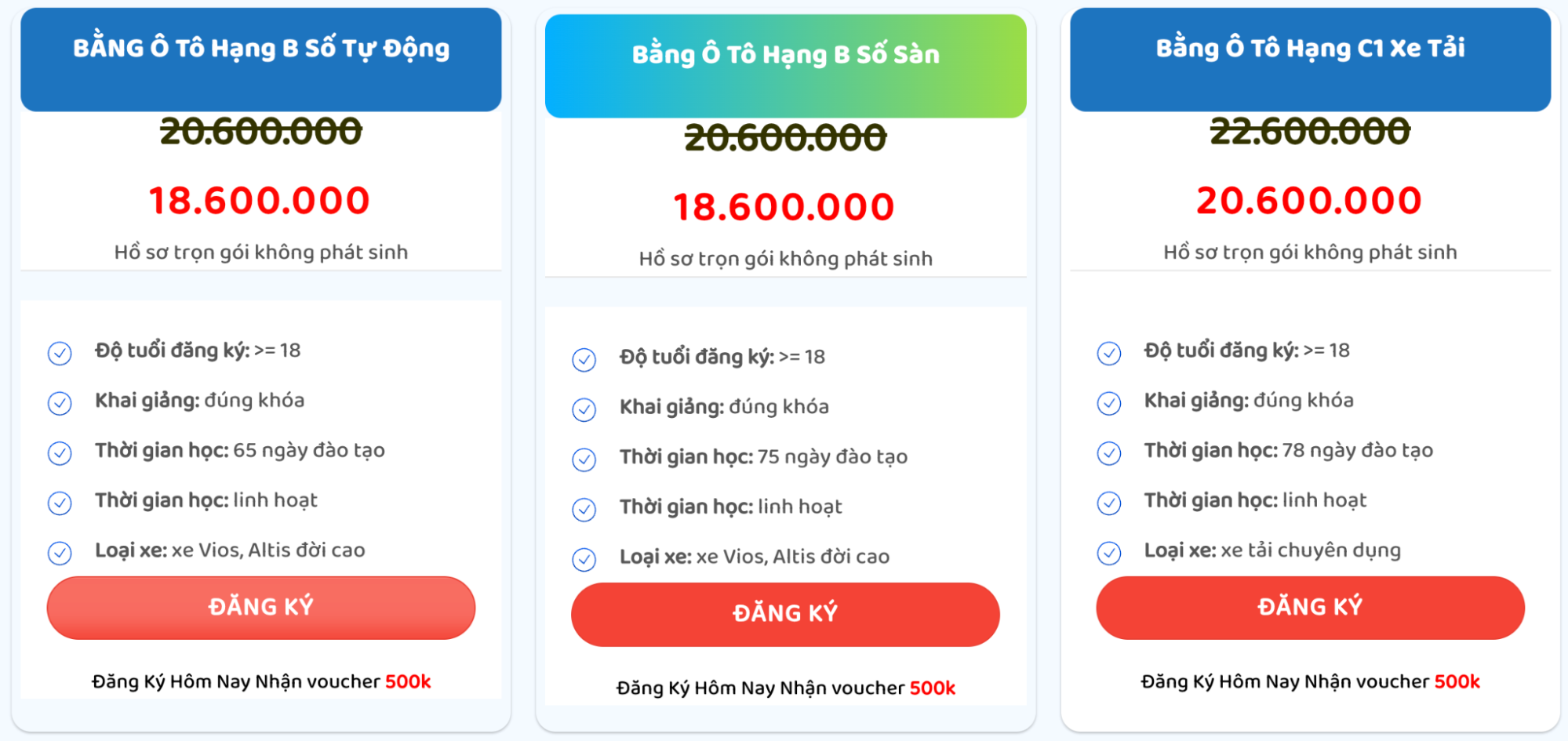Click checkmark beside Loai xe in automatic card
Viewport: 1568px width, 741px height.
[x=60, y=553]
